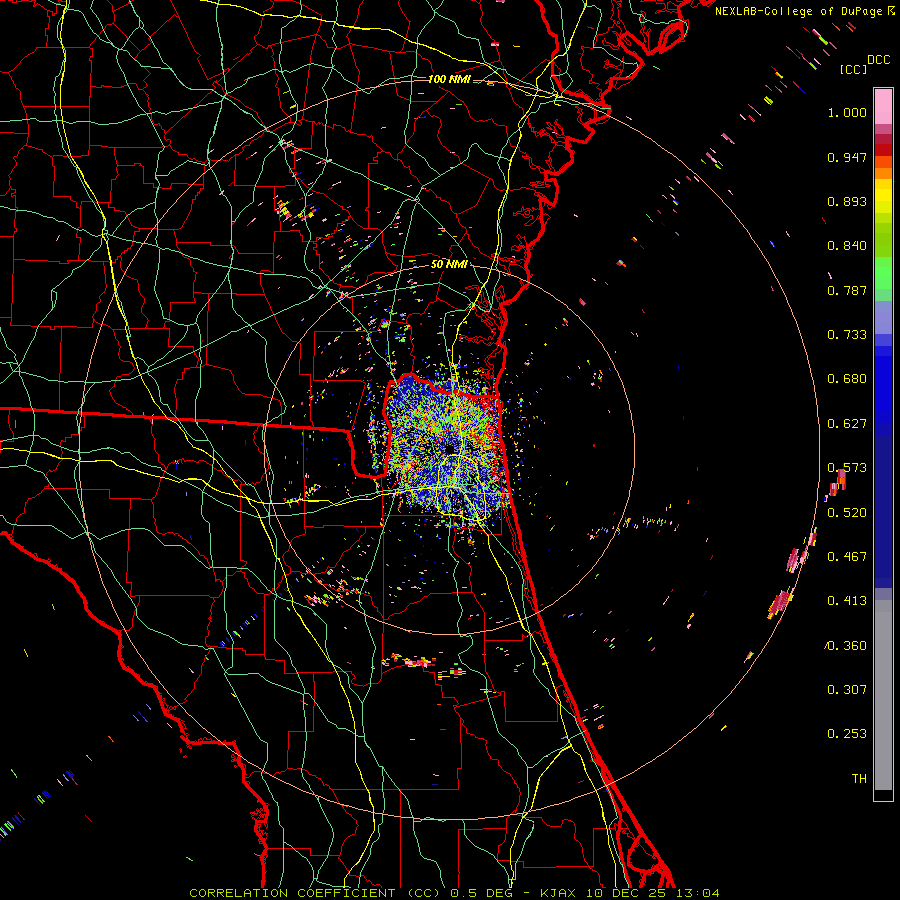900x900 pixels.
Task: Click the TH threshold label
Action: coord(859,779)
